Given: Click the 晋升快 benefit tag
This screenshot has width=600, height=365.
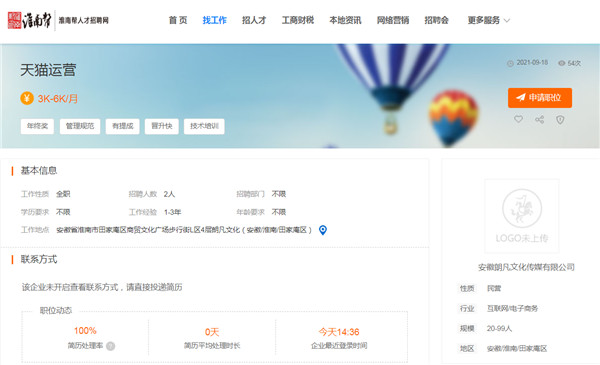Looking at the screenshot, I should tap(161, 126).
